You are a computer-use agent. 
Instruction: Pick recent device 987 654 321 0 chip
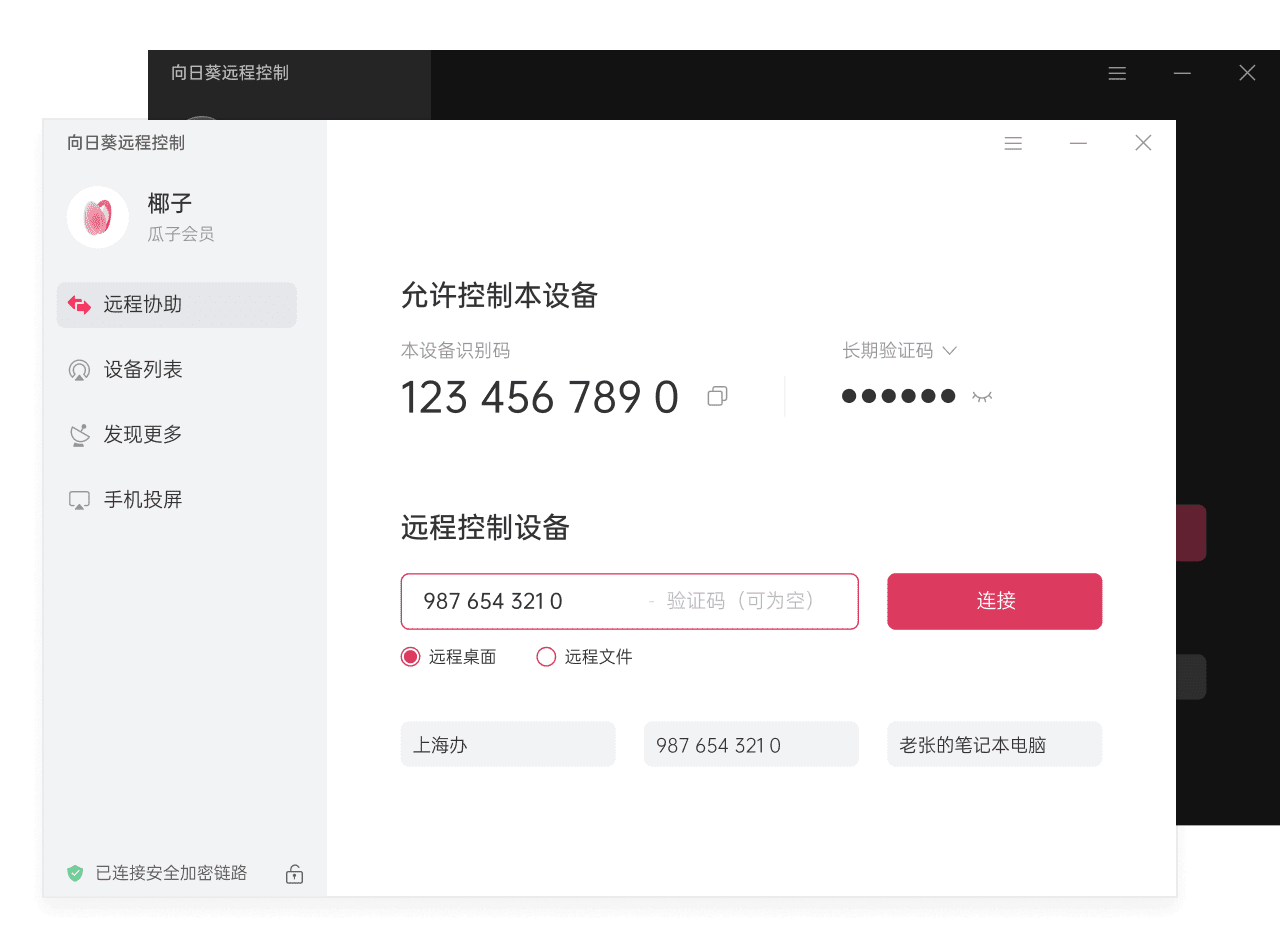pyautogui.click(x=751, y=745)
